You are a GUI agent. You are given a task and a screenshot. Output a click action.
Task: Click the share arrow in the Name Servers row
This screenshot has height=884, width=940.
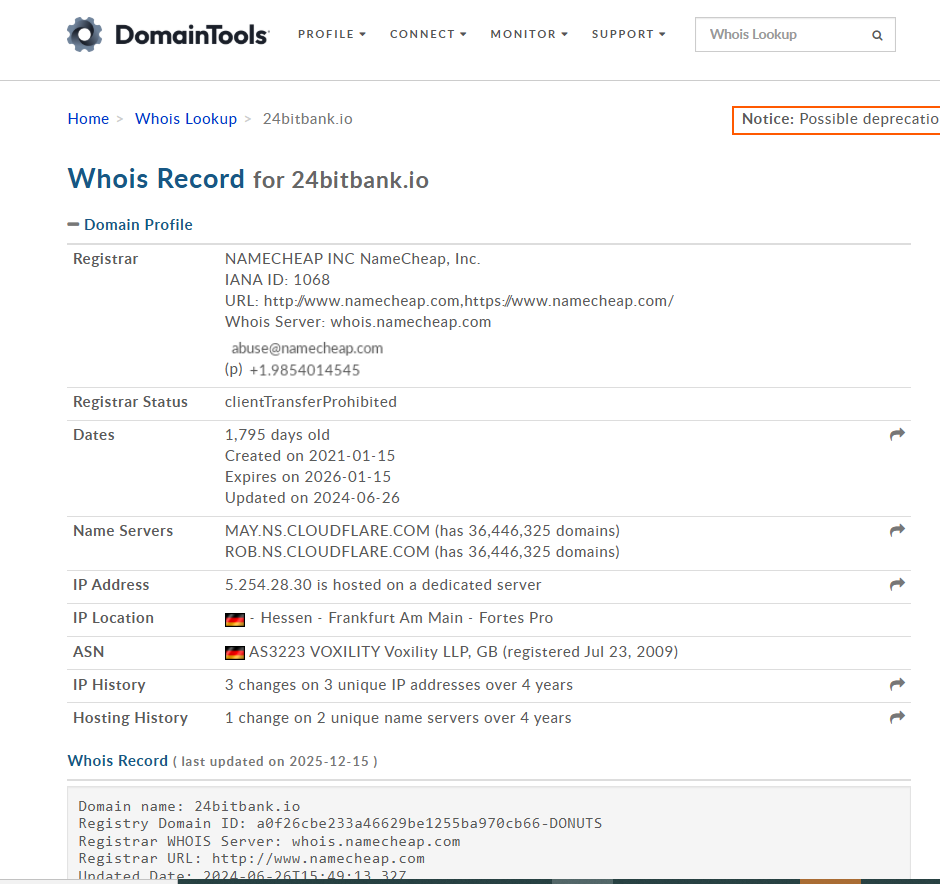pos(897,530)
